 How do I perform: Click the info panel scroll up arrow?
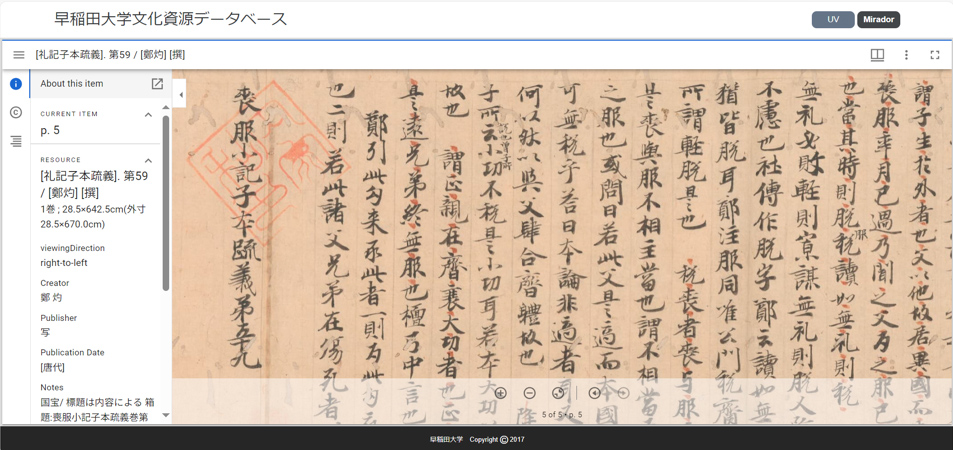[166, 108]
